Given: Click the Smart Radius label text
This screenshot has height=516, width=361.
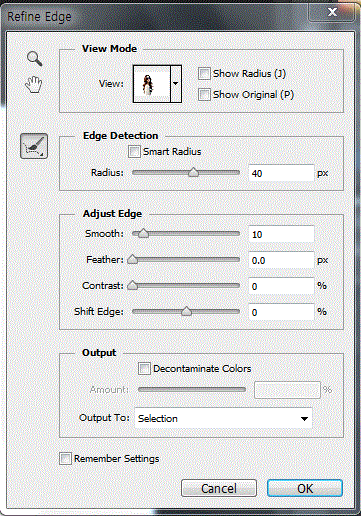Looking at the screenshot, I should coord(172,152).
